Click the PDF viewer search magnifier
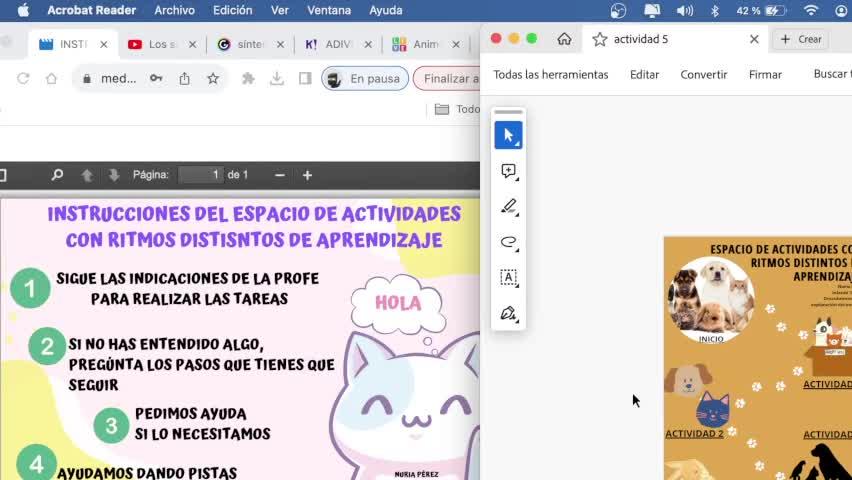The image size is (852, 480). pos(57,175)
